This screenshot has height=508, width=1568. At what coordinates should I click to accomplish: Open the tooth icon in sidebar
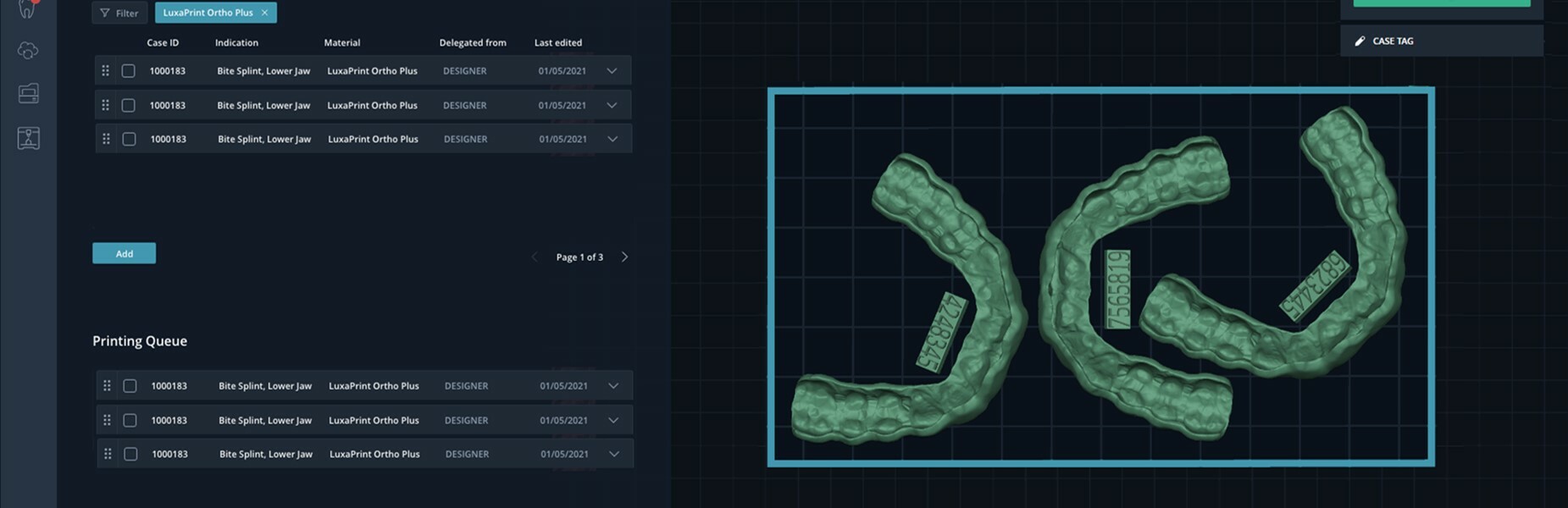(28, 9)
